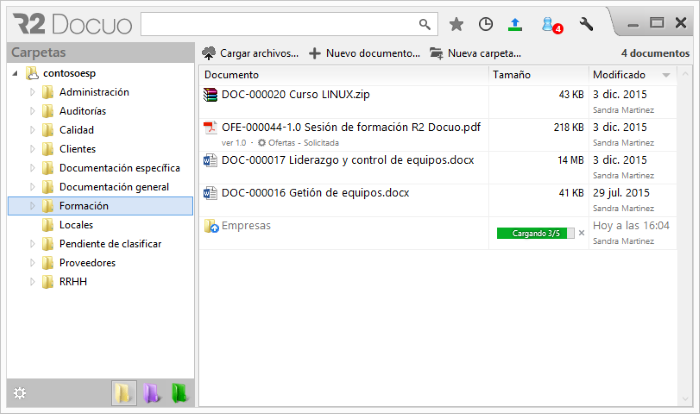Expand the Calidad folder

click(32, 130)
